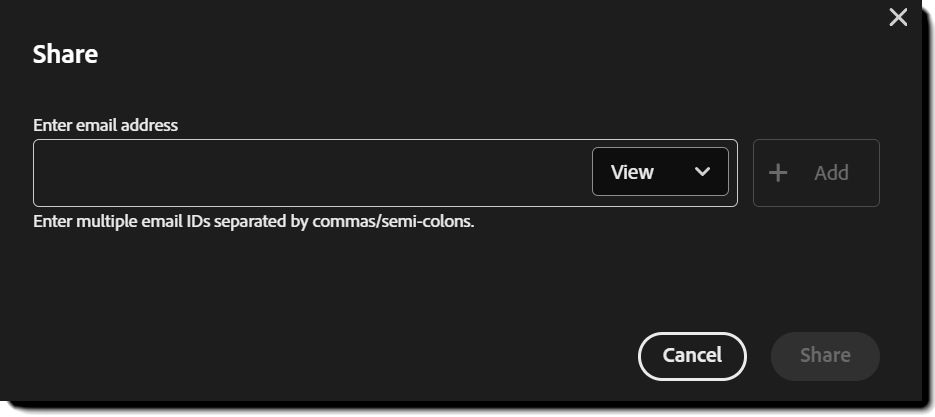
Task: Expand the access level combo box showing View
Action: point(660,172)
